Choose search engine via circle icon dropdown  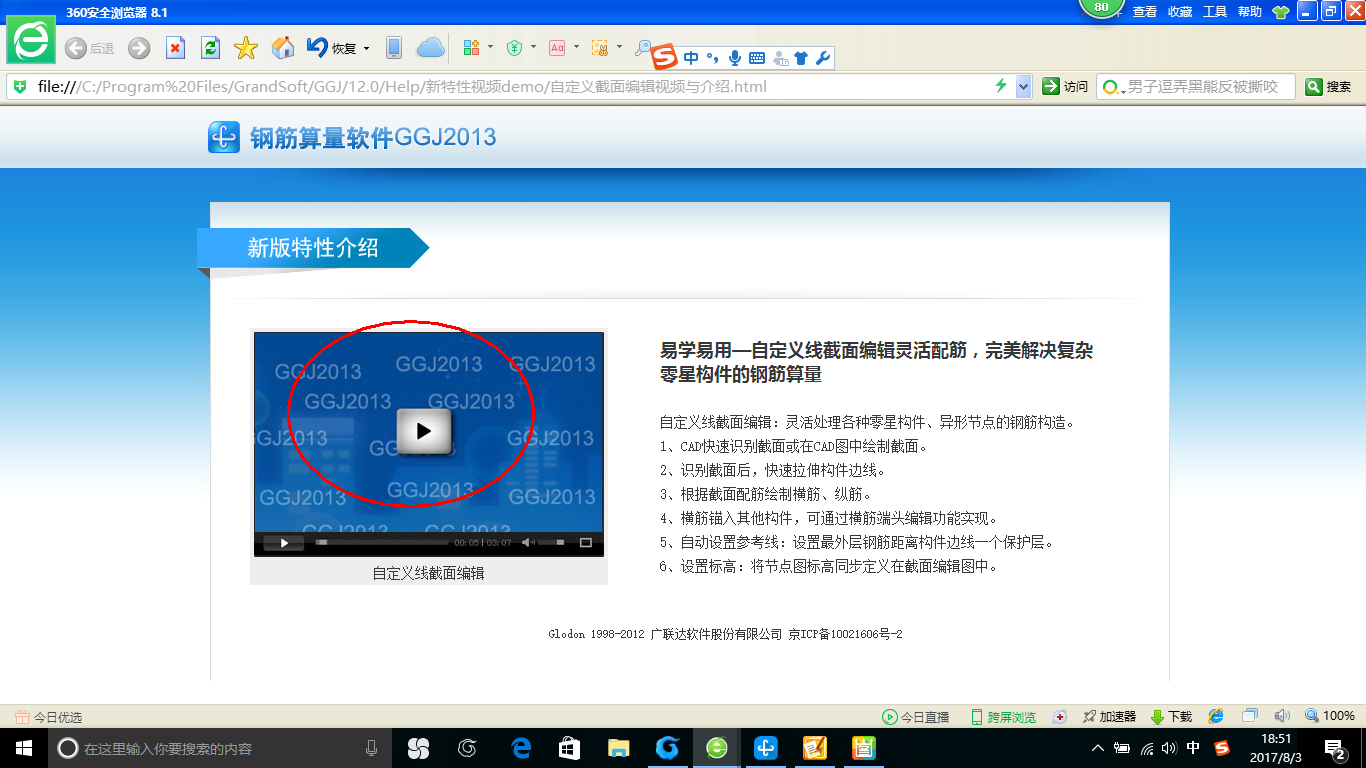(x=1113, y=88)
